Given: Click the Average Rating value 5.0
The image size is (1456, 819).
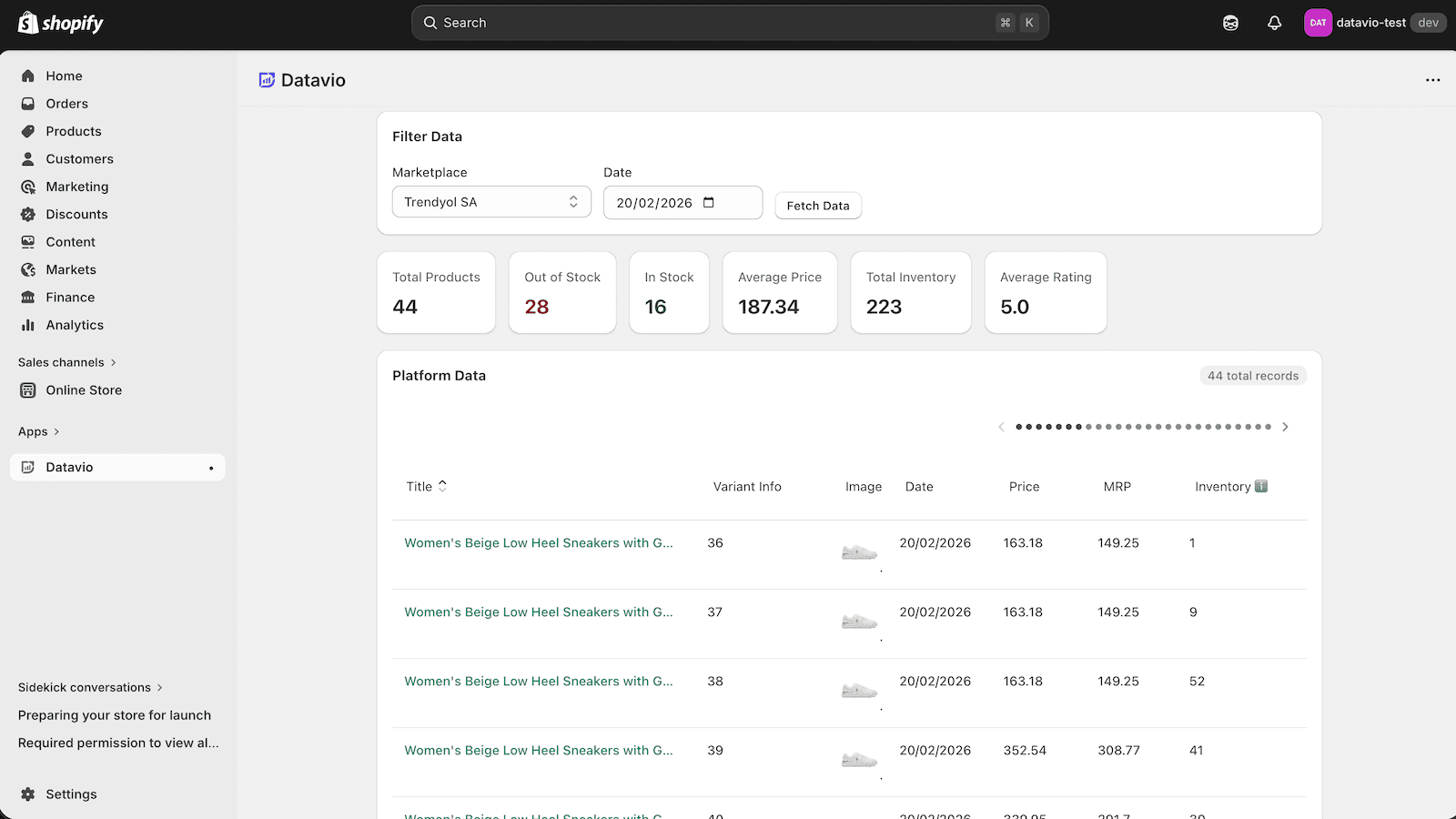Looking at the screenshot, I should pos(1015,308).
